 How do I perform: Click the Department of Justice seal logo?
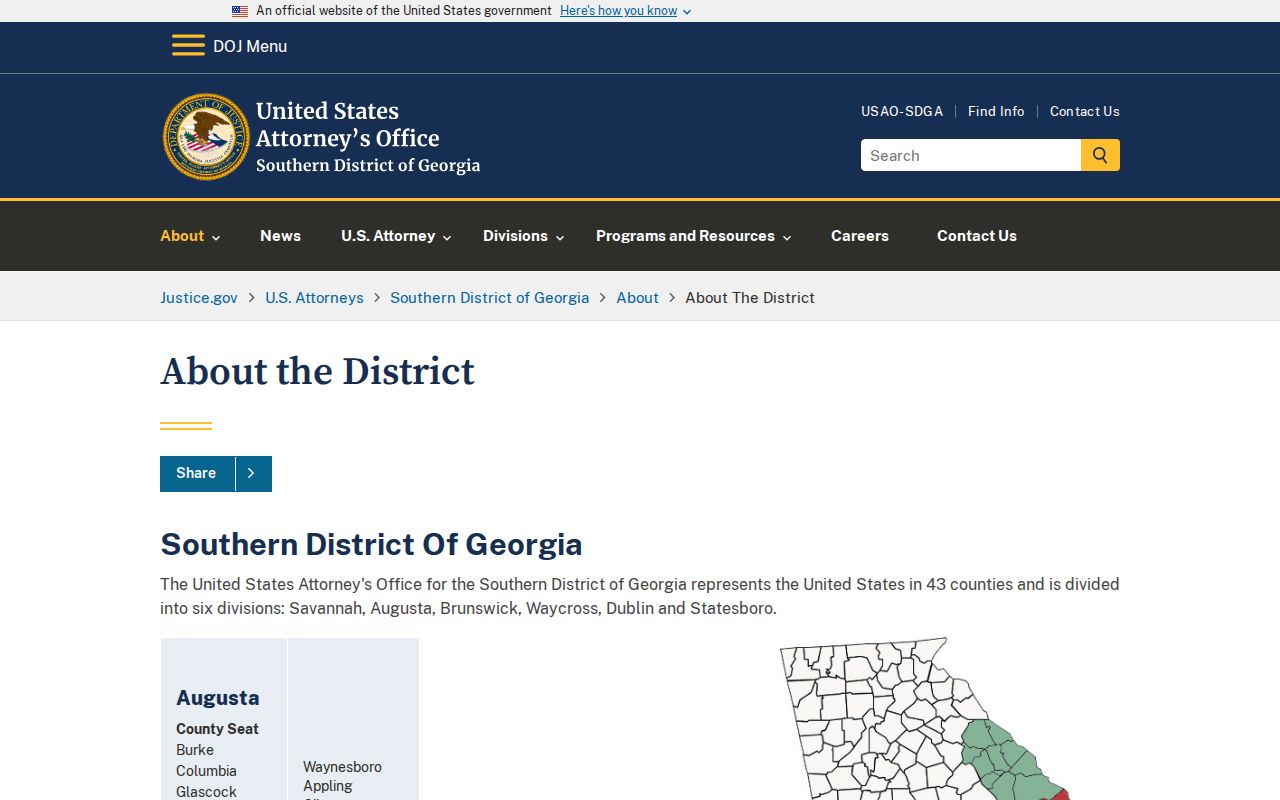click(x=206, y=137)
